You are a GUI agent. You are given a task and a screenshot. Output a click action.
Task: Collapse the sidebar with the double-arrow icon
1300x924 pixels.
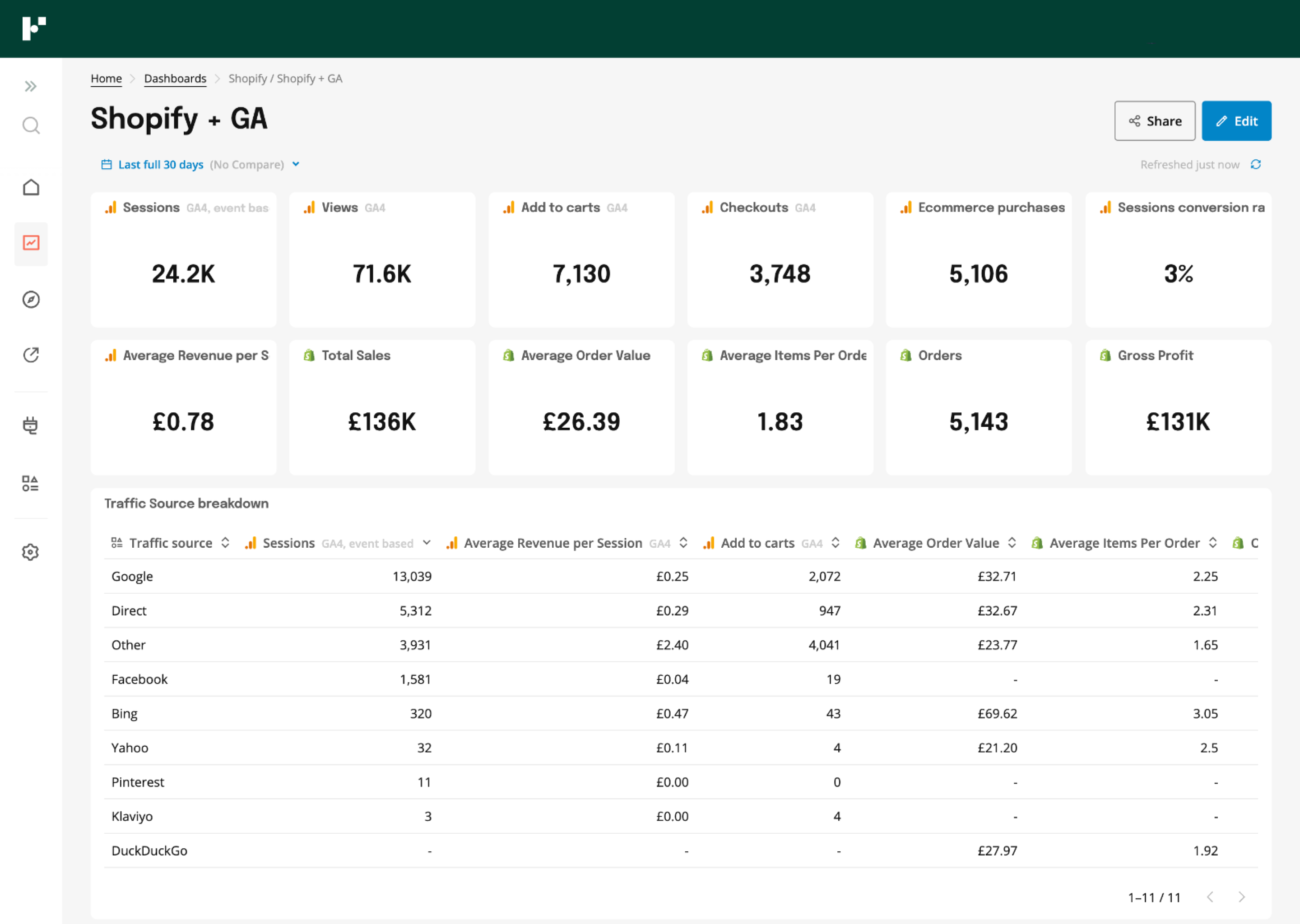point(31,86)
